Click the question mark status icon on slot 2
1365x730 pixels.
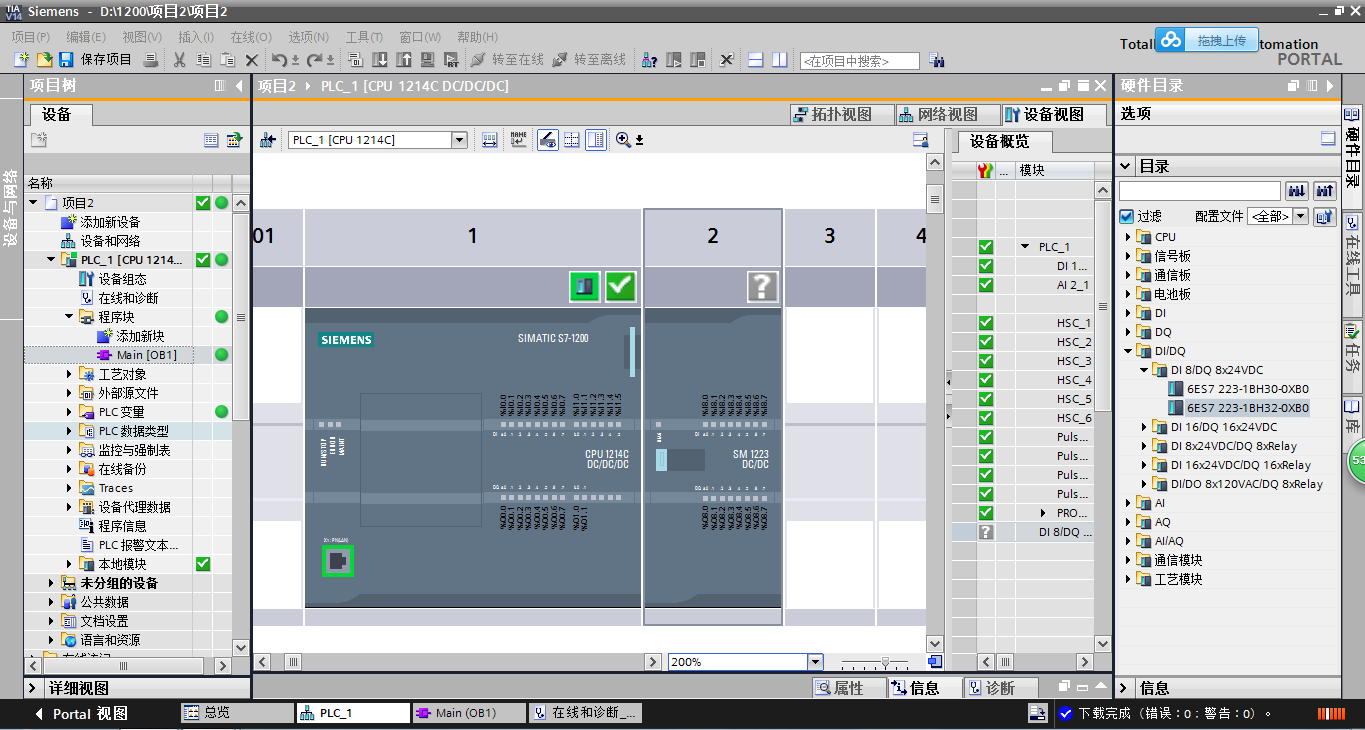(x=762, y=287)
